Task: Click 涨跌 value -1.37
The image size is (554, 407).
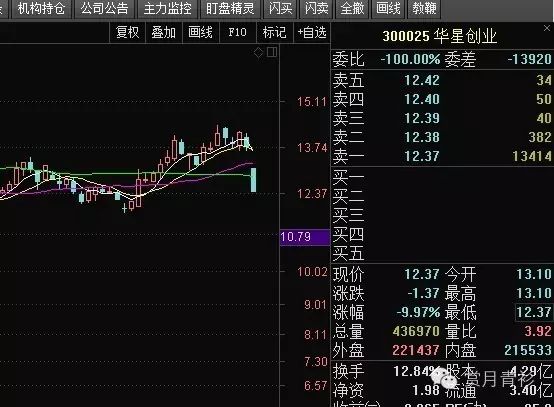Action: [x=424, y=293]
